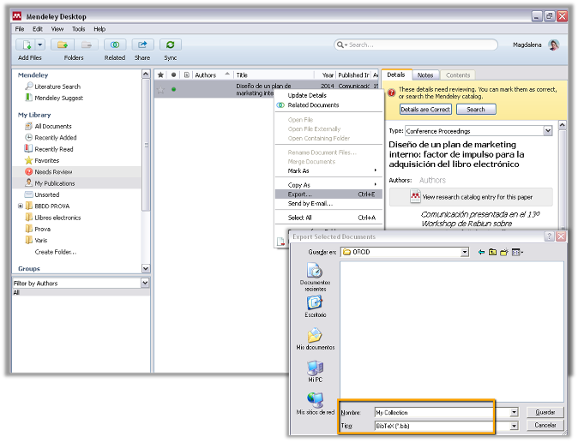Open the Filter by Authors dropdown

[145, 283]
